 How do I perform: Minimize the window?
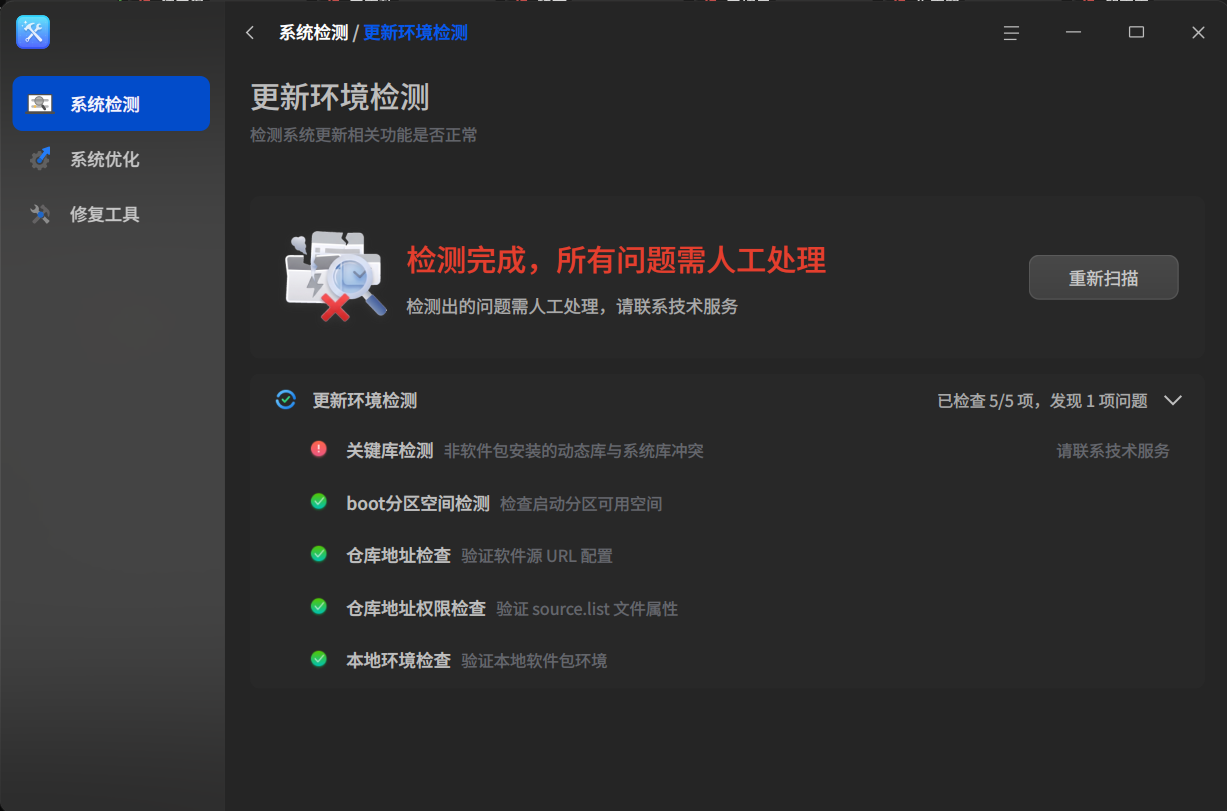(x=1074, y=33)
